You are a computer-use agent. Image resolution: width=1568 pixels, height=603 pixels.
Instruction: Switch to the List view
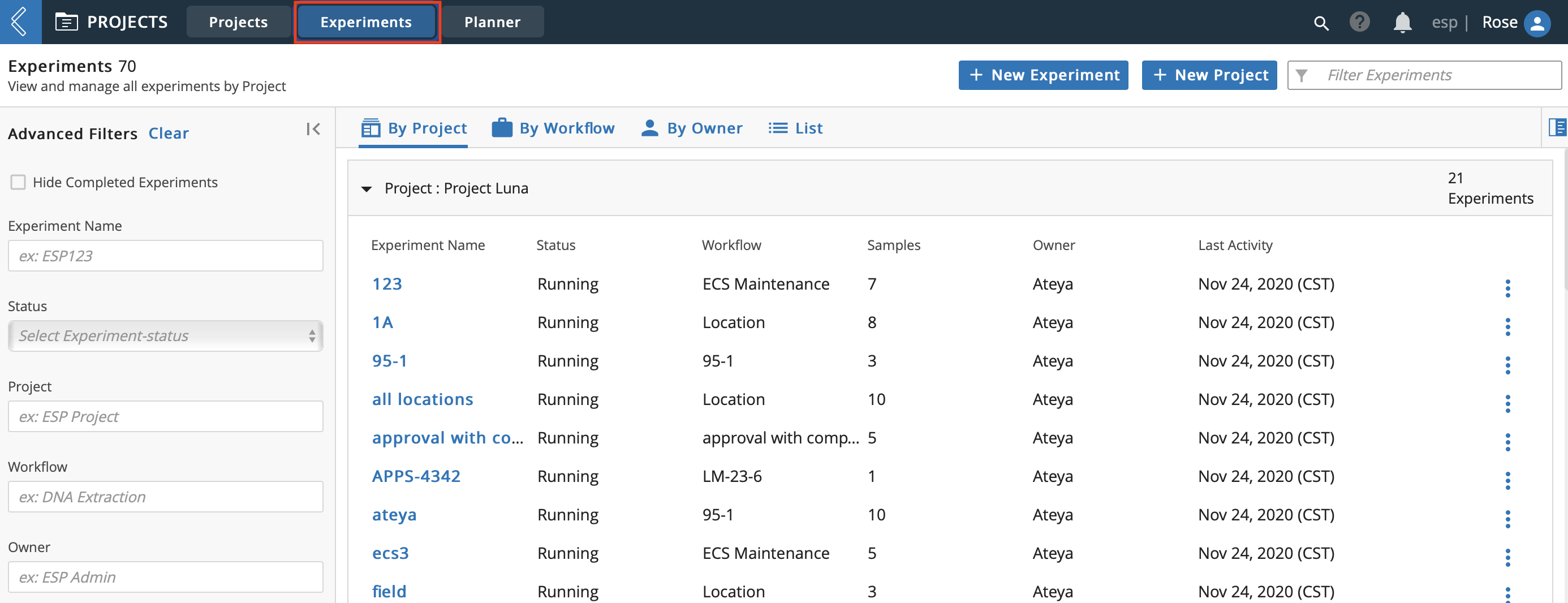(x=795, y=128)
